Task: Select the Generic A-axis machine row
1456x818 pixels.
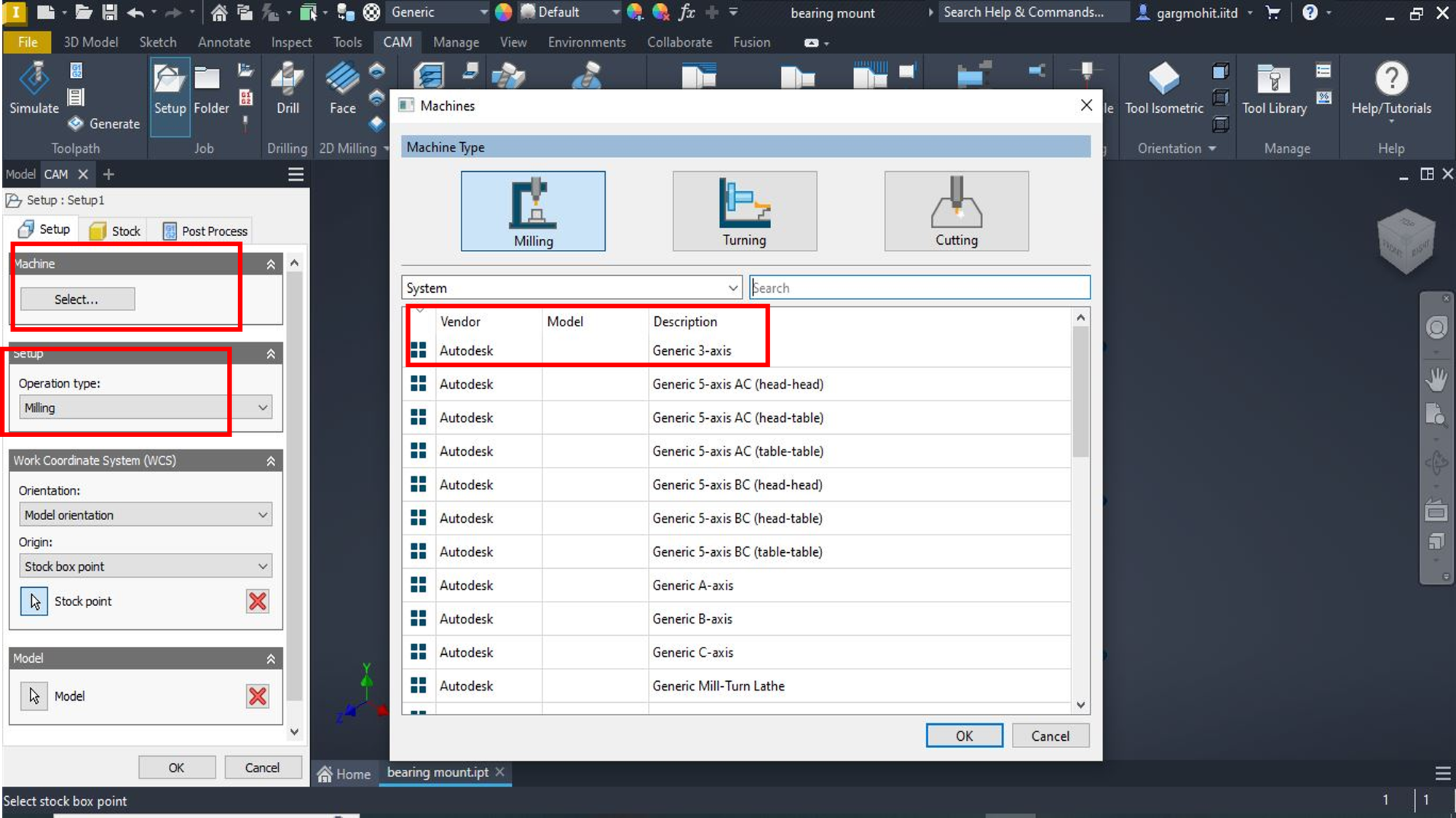Action: point(737,585)
